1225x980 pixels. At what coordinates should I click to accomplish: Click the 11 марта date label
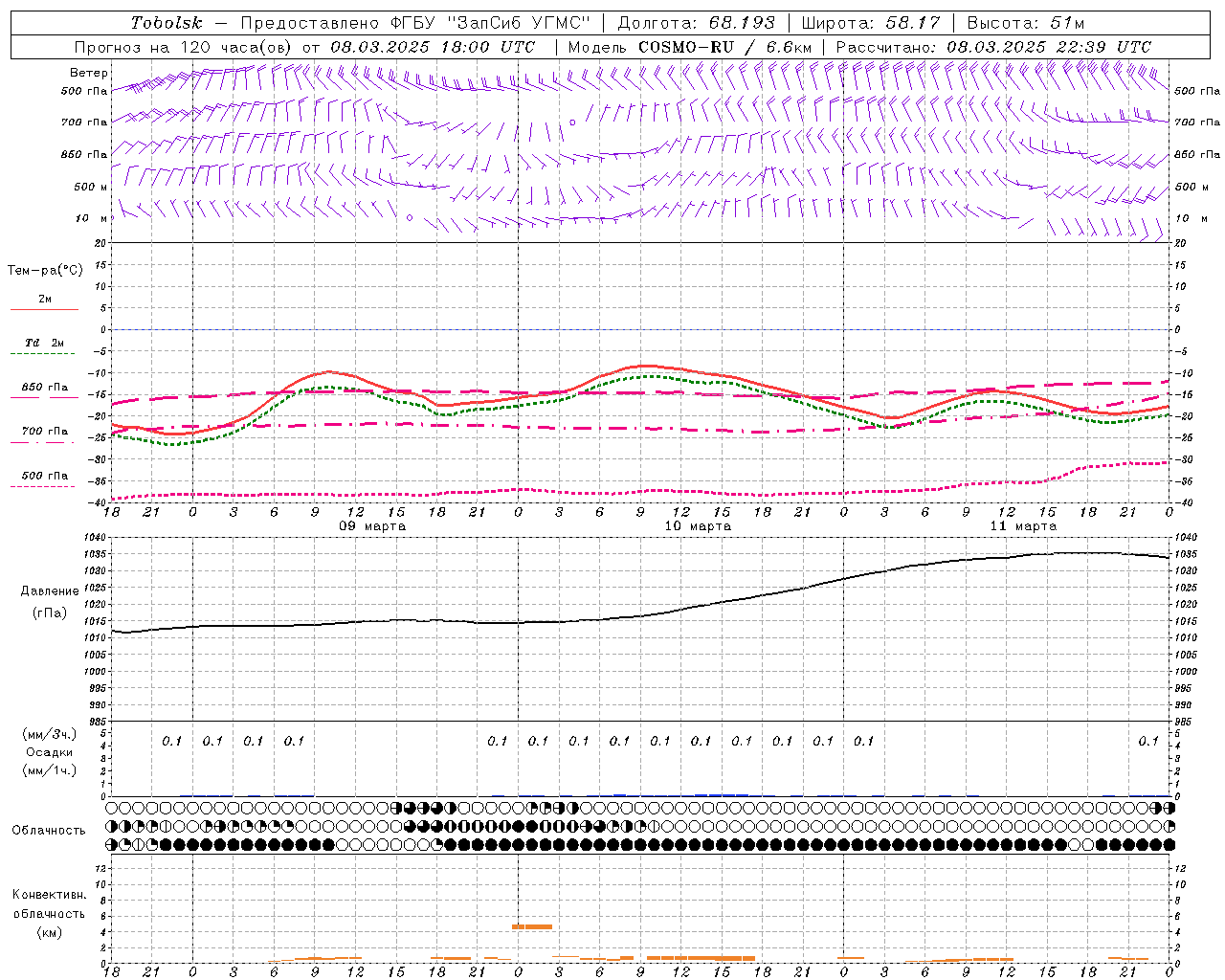(x=1023, y=526)
